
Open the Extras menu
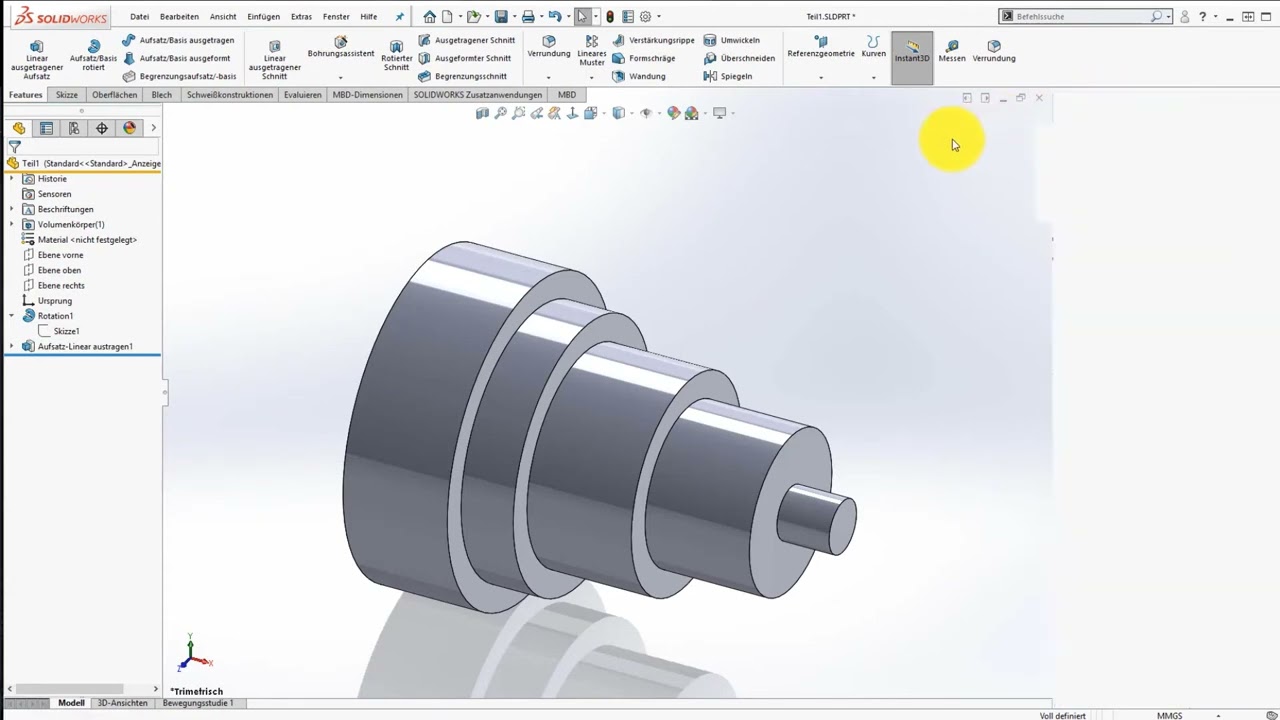tap(301, 16)
